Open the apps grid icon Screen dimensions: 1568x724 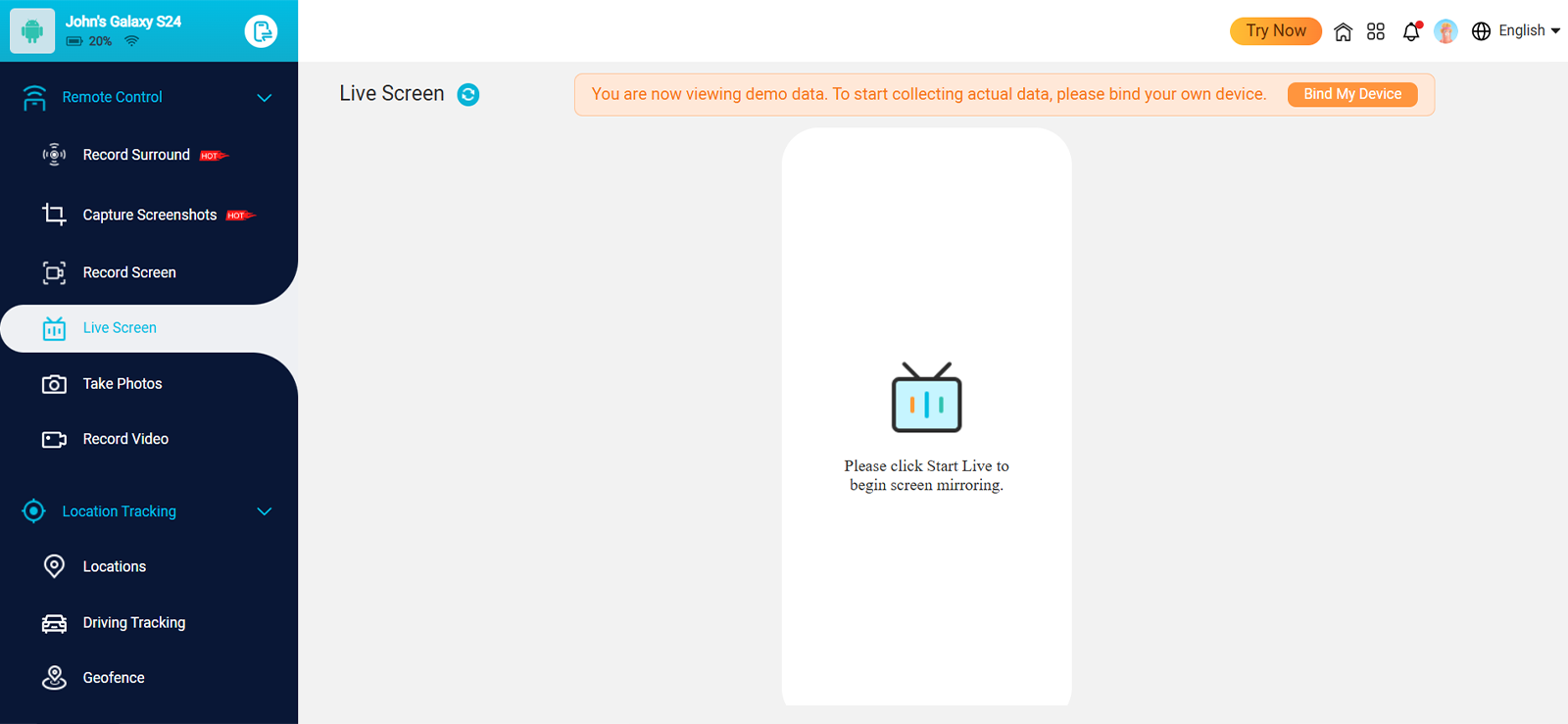[1376, 31]
